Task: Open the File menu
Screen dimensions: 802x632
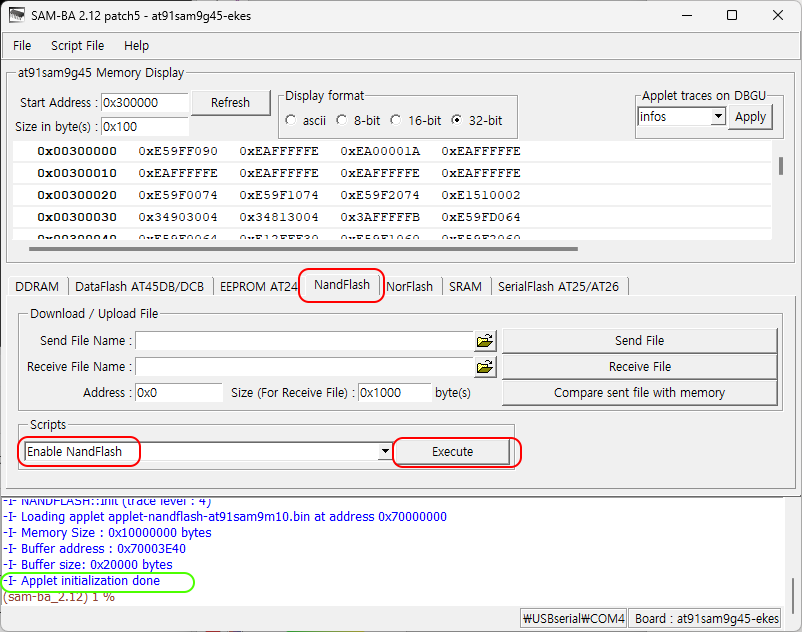Action: [x=22, y=46]
